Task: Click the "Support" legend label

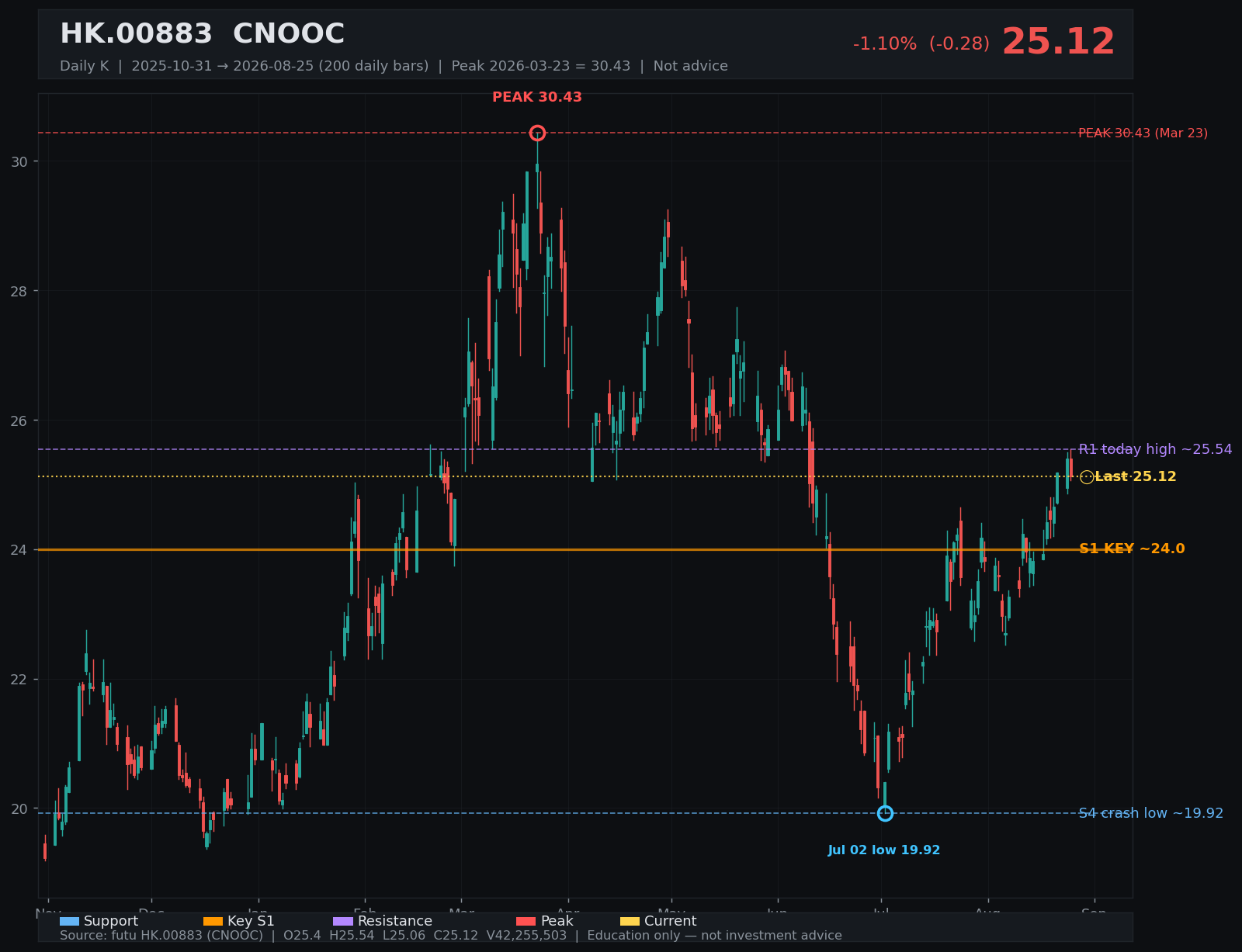Action: coord(111,921)
